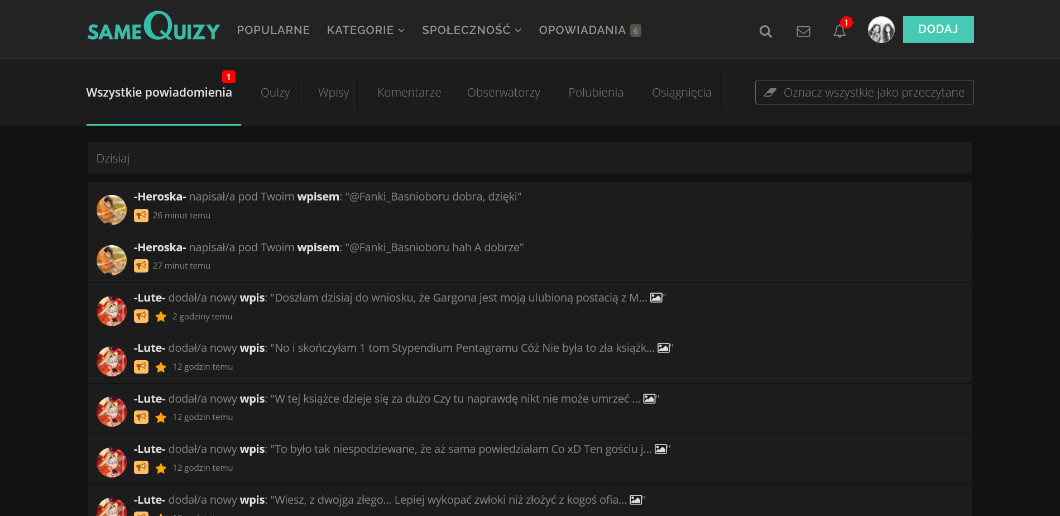Image resolution: width=1060 pixels, height=516 pixels.
Task: Expand the Kategorie dropdown menu
Action: tap(365, 30)
